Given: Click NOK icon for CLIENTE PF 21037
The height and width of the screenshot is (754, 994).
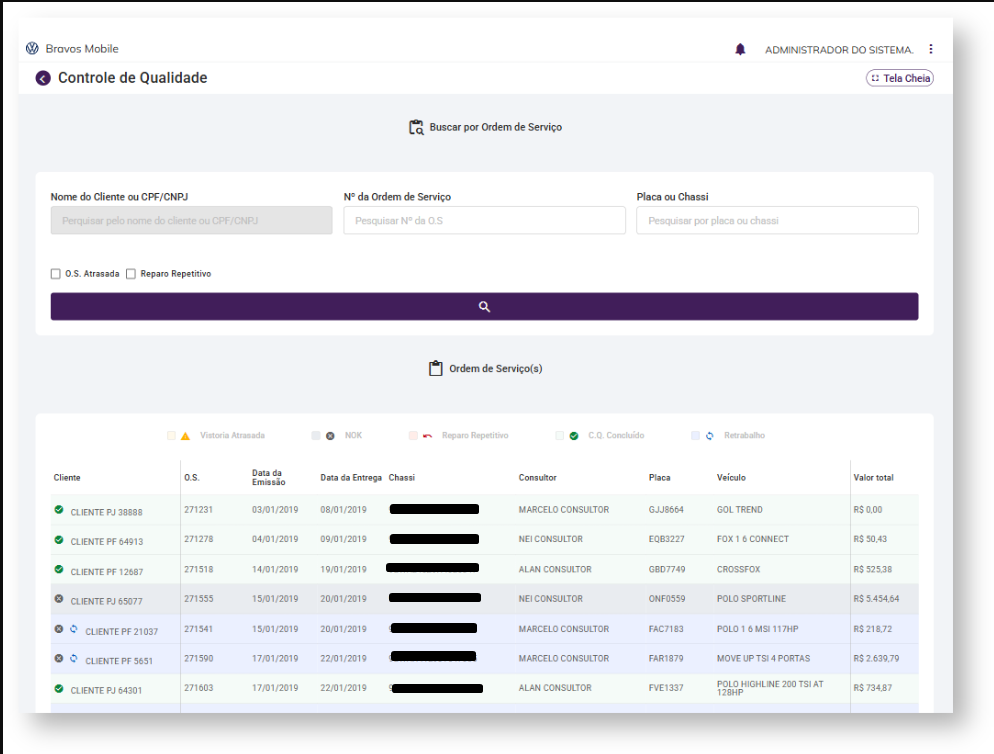Looking at the screenshot, I should tap(59, 629).
